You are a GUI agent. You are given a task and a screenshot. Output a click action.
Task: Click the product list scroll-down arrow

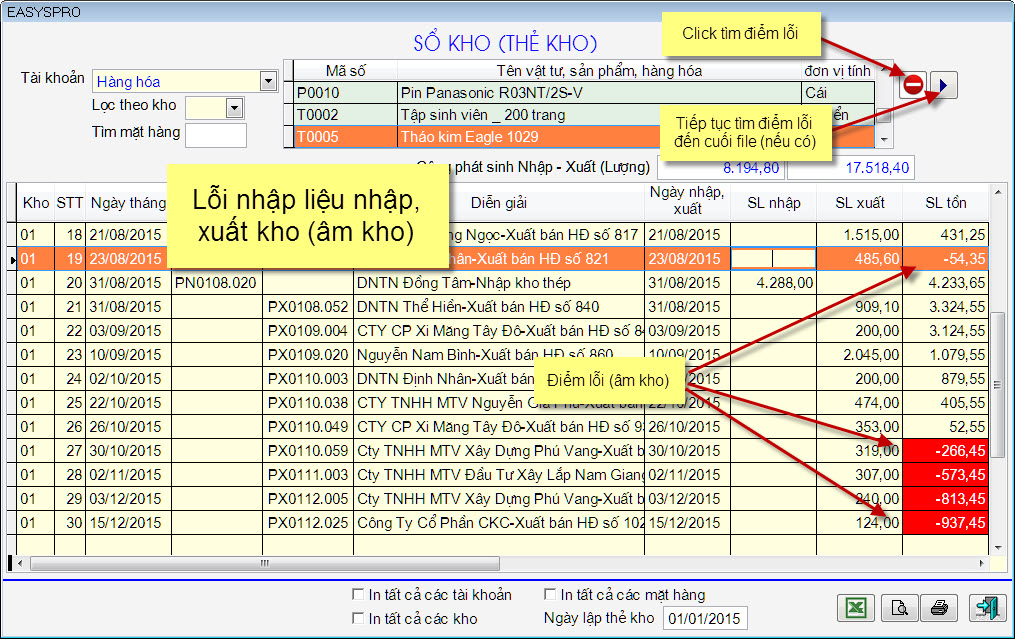883,138
